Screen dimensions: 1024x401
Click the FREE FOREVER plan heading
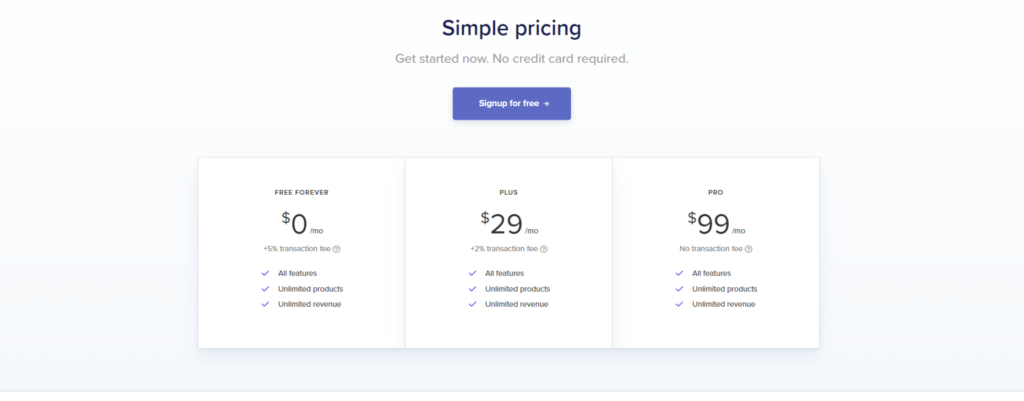(301, 192)
